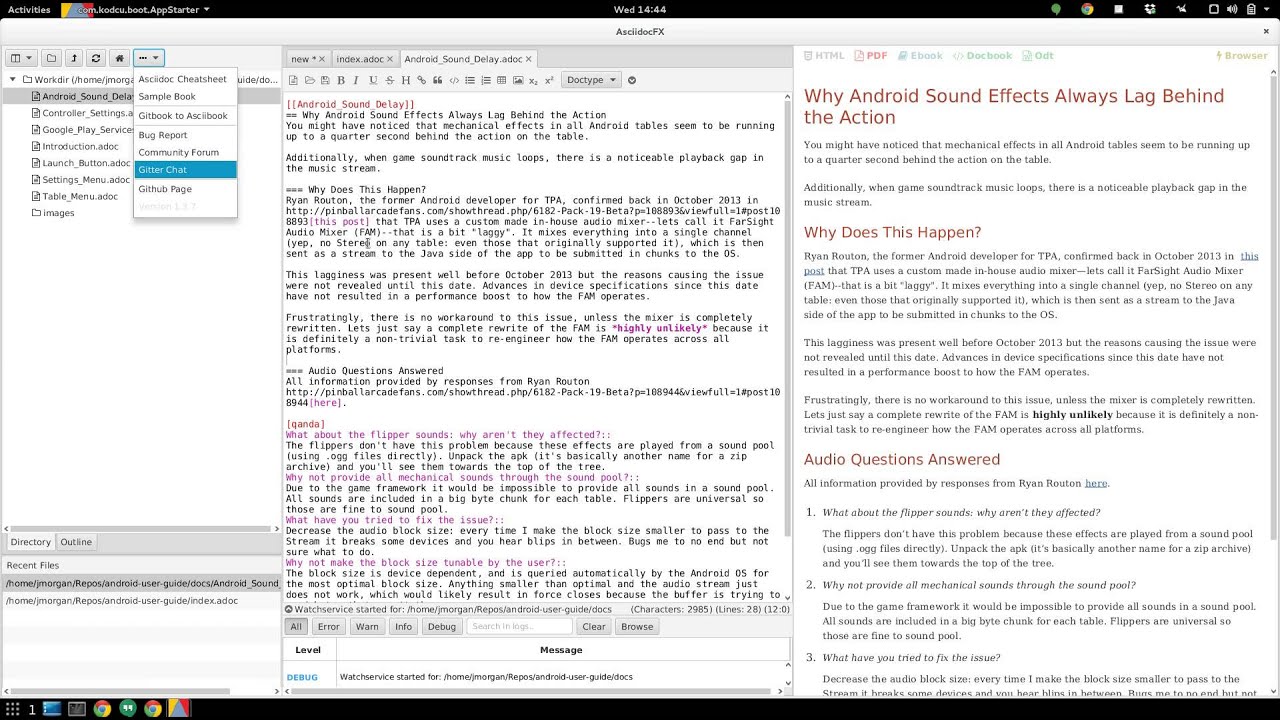This screenshot has width=1280, height=720.
Task: Insert a hyperlink with the link icon
Action: [421, 80]
